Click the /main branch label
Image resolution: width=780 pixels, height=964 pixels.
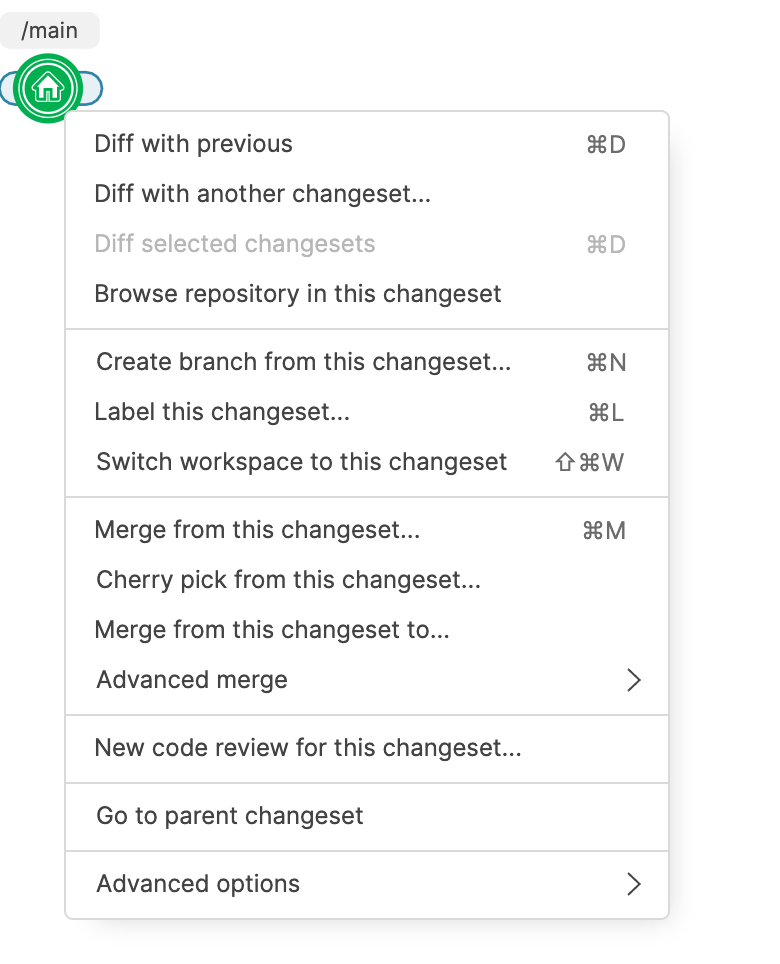49,31
